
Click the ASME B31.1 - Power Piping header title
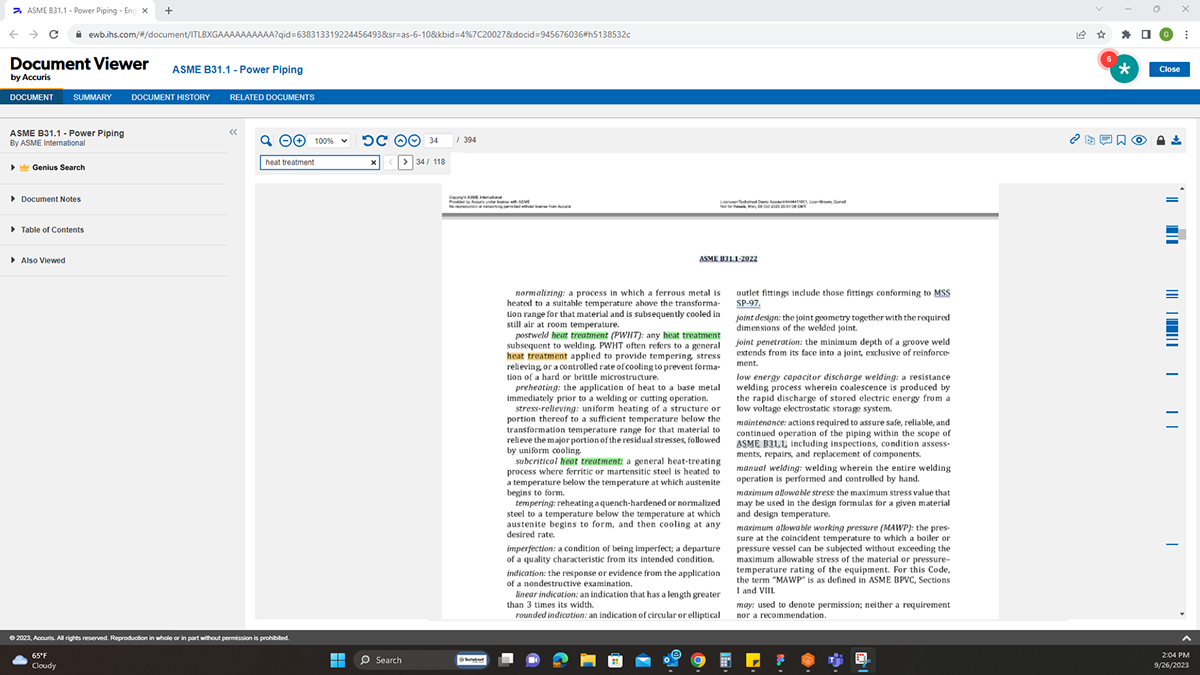[237, 70]
